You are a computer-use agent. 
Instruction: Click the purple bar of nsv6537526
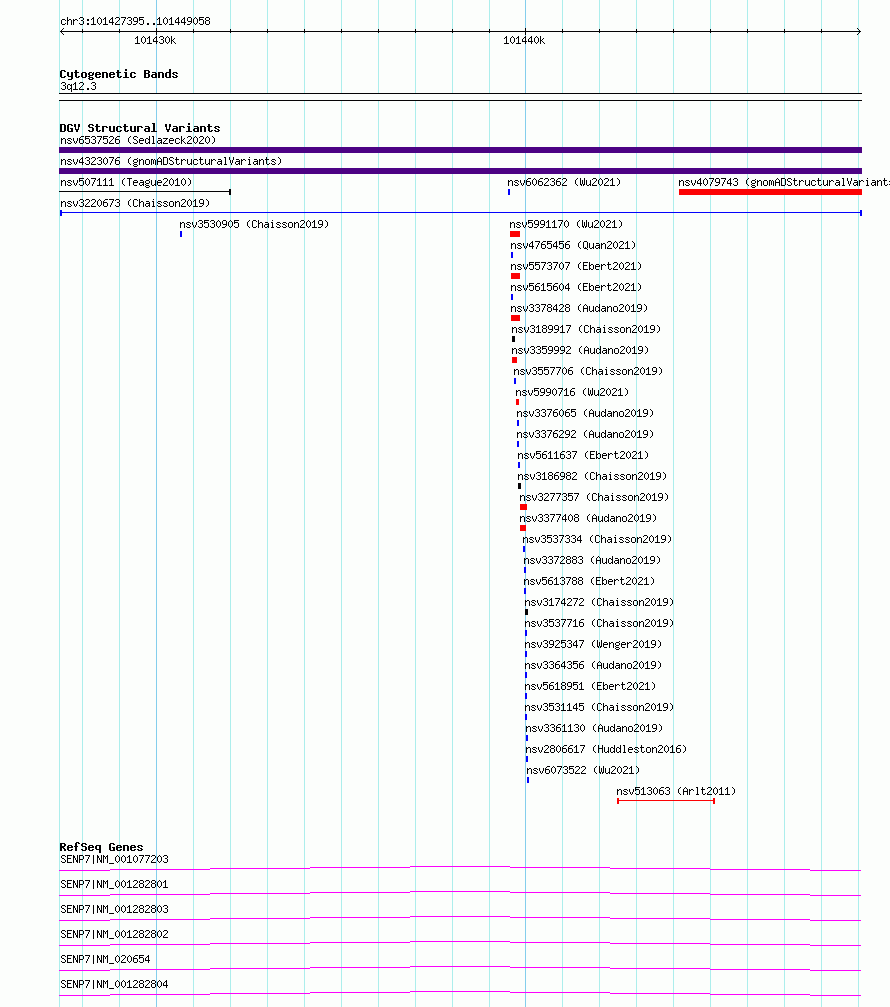460,150
